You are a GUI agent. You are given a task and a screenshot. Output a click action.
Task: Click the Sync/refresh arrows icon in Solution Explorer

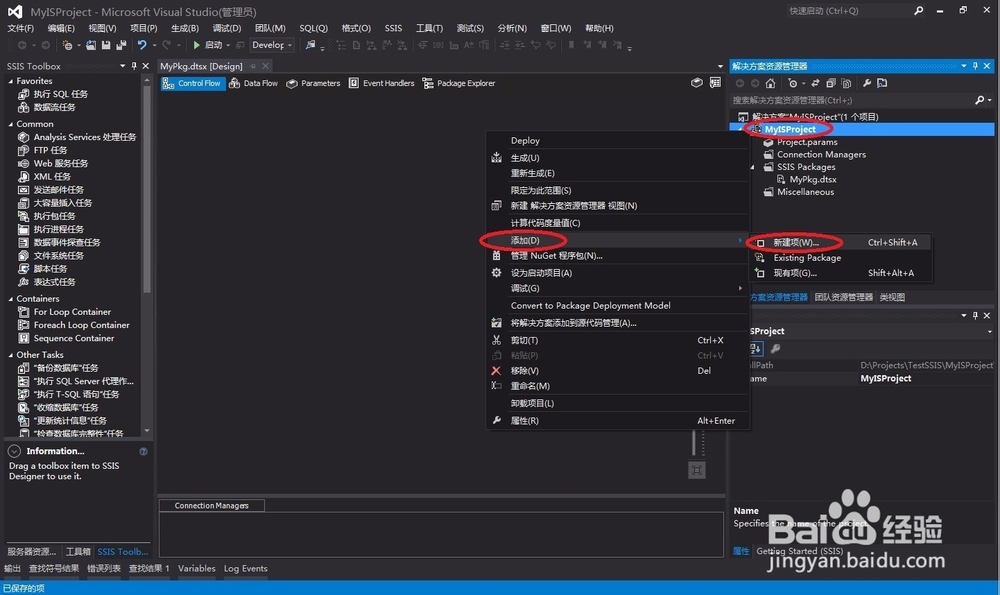coord(815,83)
